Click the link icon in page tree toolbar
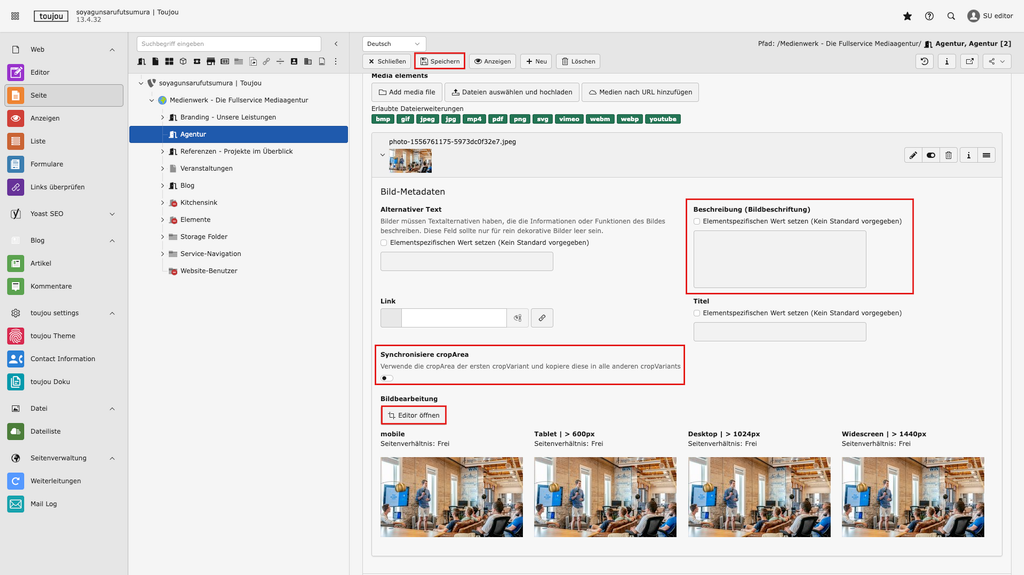Viewport: 1024px width, 575px height. [x=266, y=61]
